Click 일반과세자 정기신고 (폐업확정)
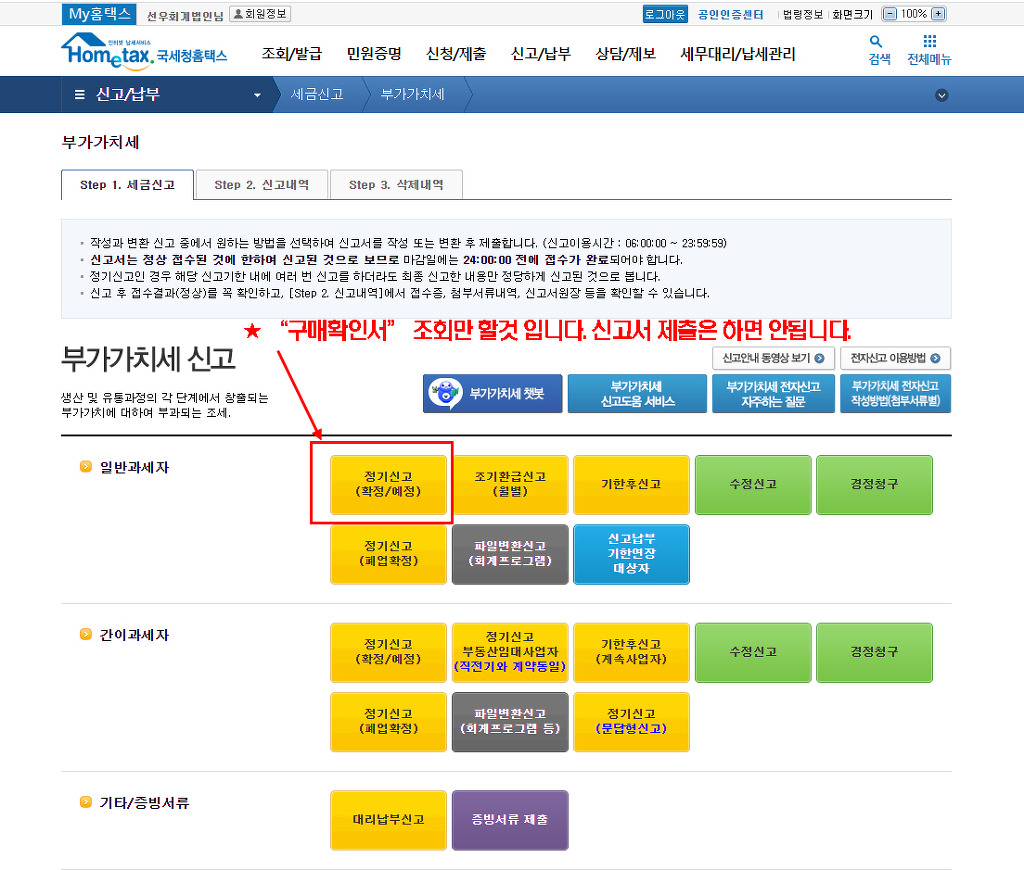Viewport: 1024px width, 870px height. pos(388,554)
